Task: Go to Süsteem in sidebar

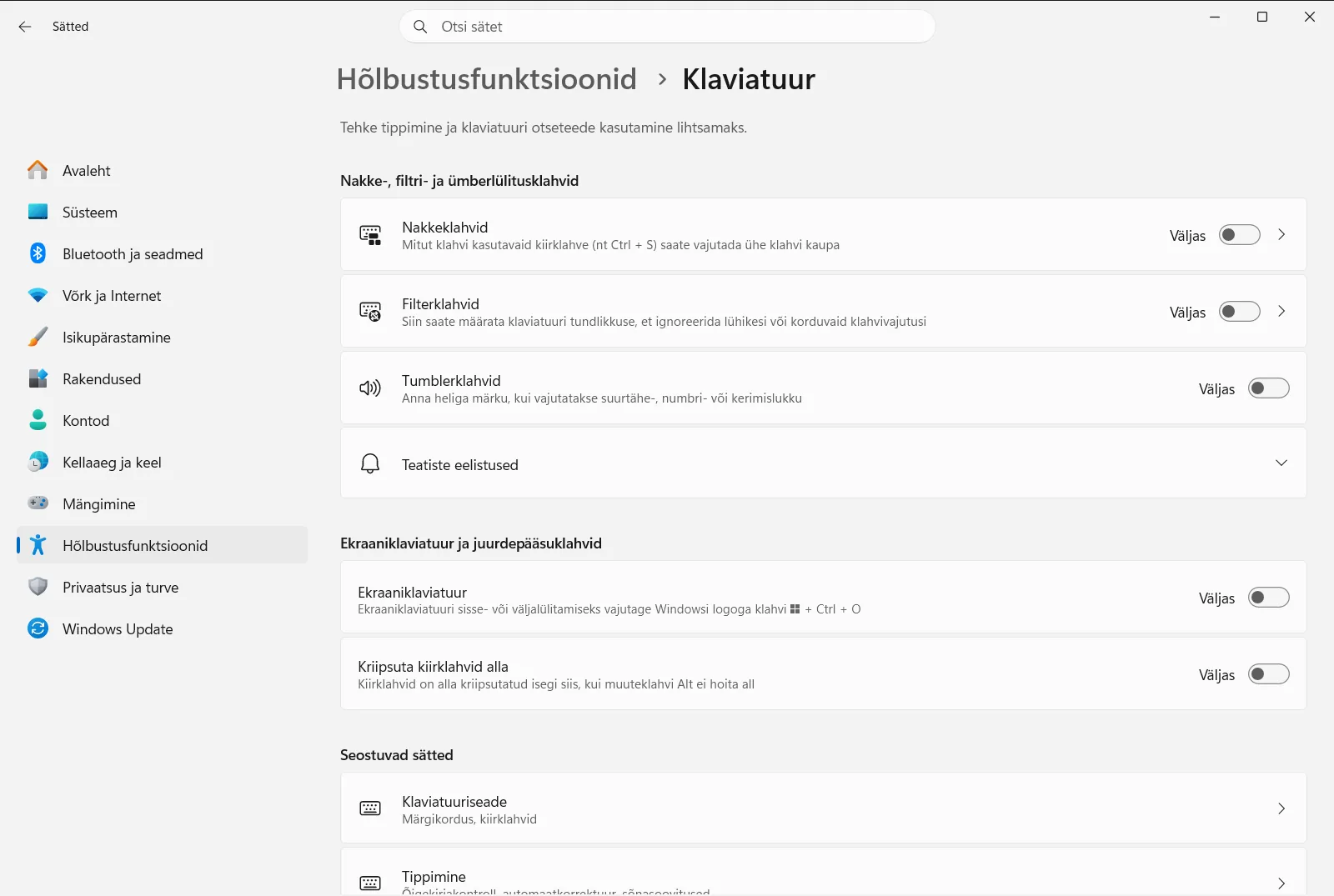Action: [162, 212]
